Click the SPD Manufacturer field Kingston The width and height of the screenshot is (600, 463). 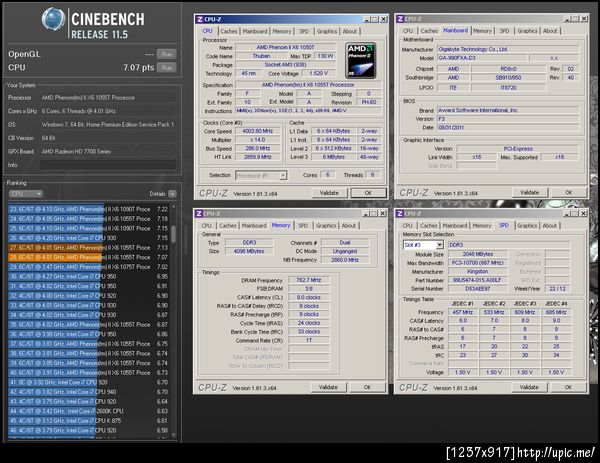478,271
